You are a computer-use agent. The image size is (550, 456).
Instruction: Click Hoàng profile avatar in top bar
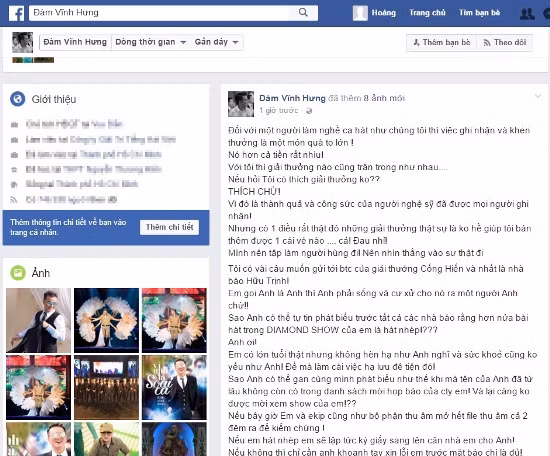(360, 13)
